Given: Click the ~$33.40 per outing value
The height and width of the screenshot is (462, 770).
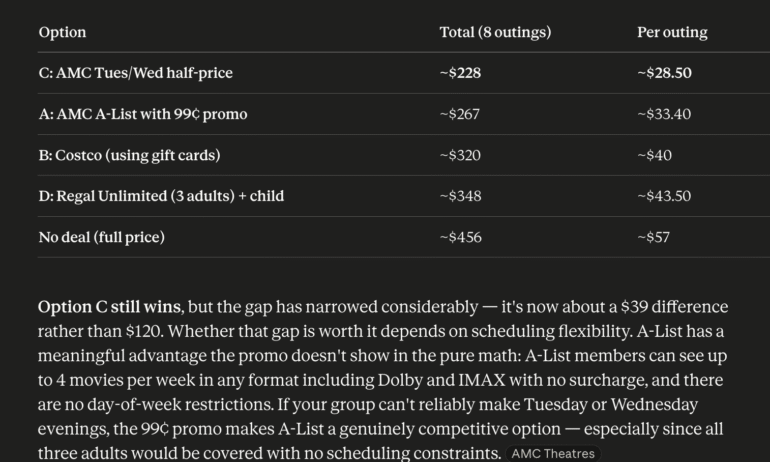Looking at the screenshot, I should coord(664,114).
